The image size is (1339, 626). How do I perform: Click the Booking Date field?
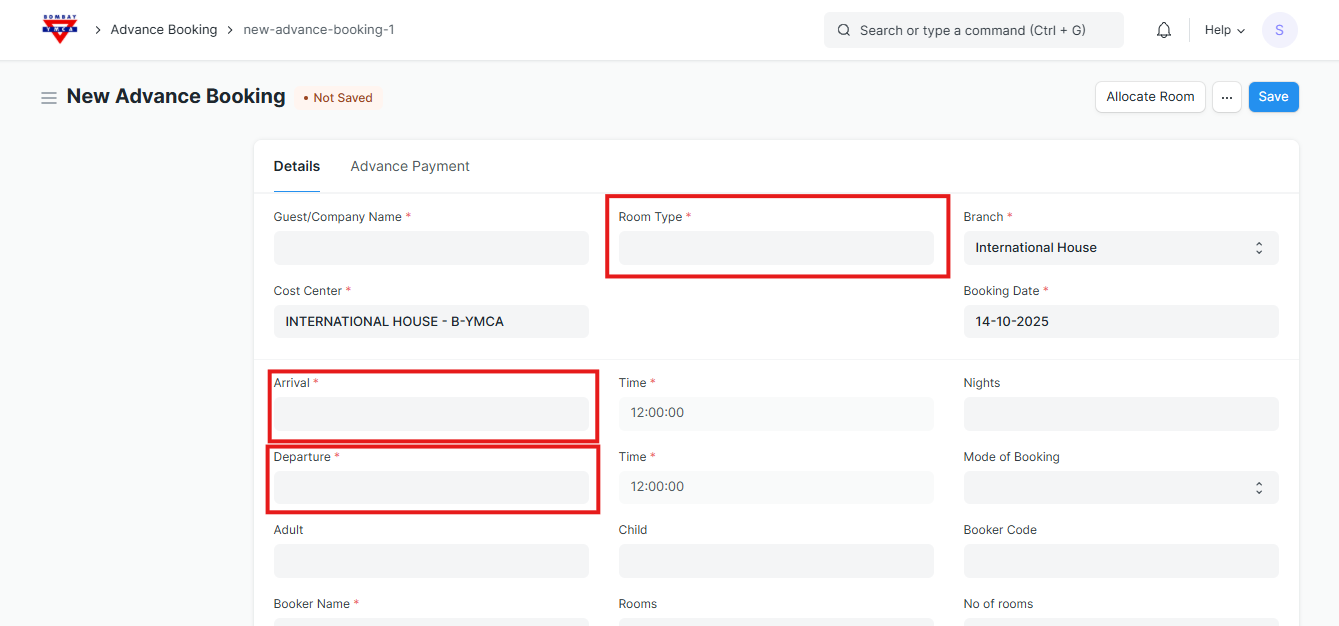tap(1120, 322)
